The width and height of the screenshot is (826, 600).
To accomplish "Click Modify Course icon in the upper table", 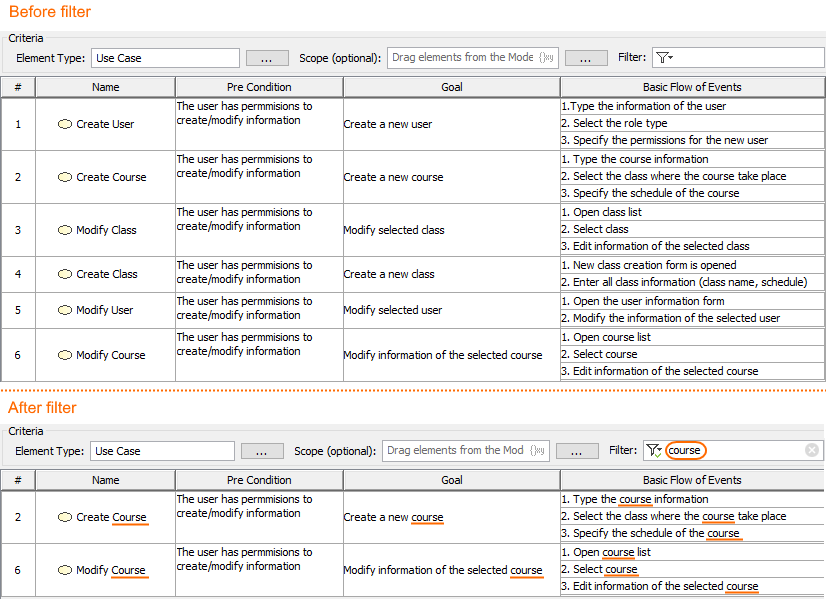I will point(65,355).
